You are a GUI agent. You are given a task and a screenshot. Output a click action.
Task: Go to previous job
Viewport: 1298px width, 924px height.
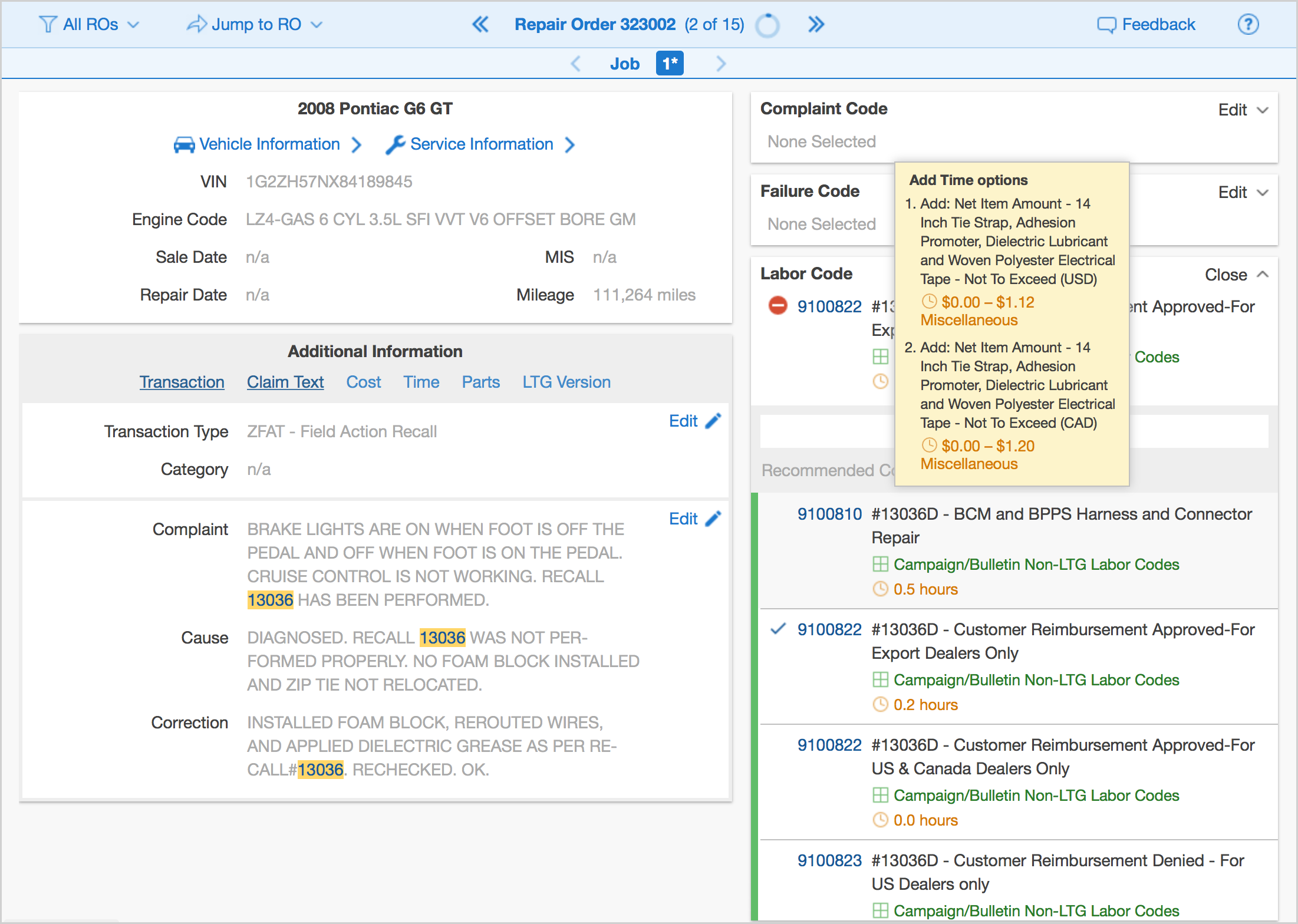pyautogui.click(x=576, y=64)
